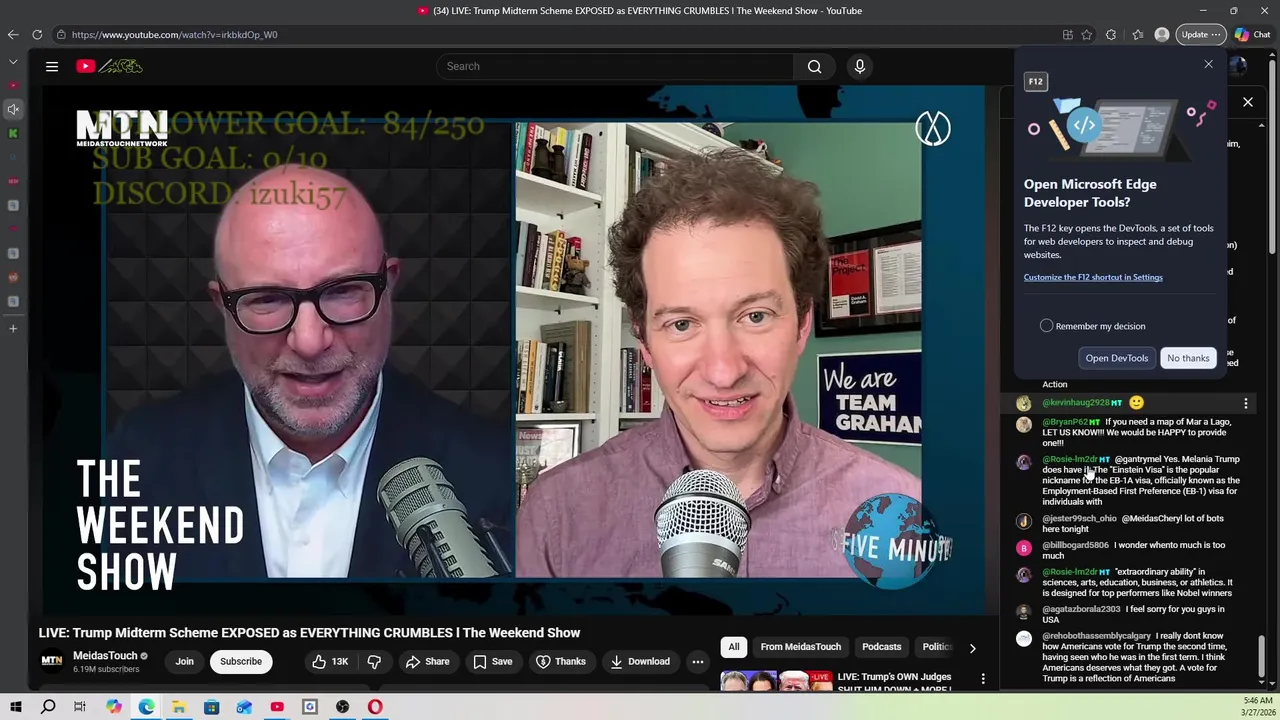
Task: Open the YouTube hamburger guide menu
Action: 52,66
